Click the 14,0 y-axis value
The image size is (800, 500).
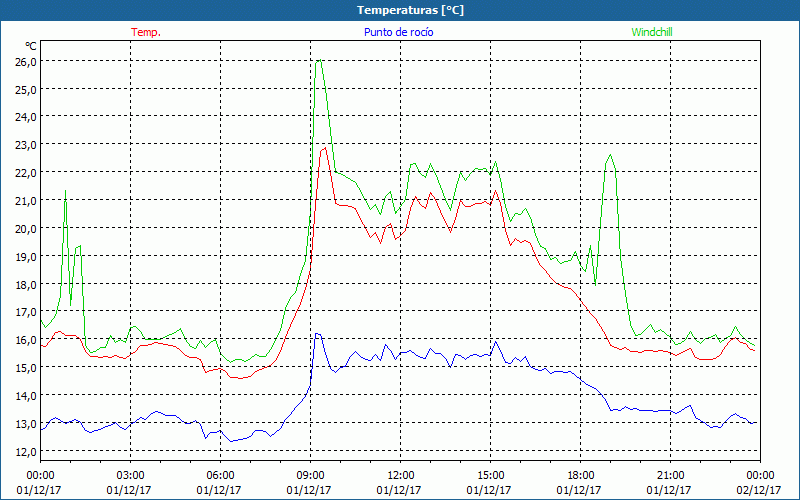click(26, 395)
